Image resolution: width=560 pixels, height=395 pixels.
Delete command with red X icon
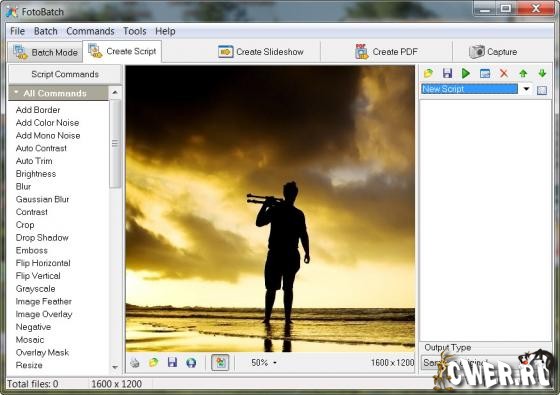pos(504,73)
